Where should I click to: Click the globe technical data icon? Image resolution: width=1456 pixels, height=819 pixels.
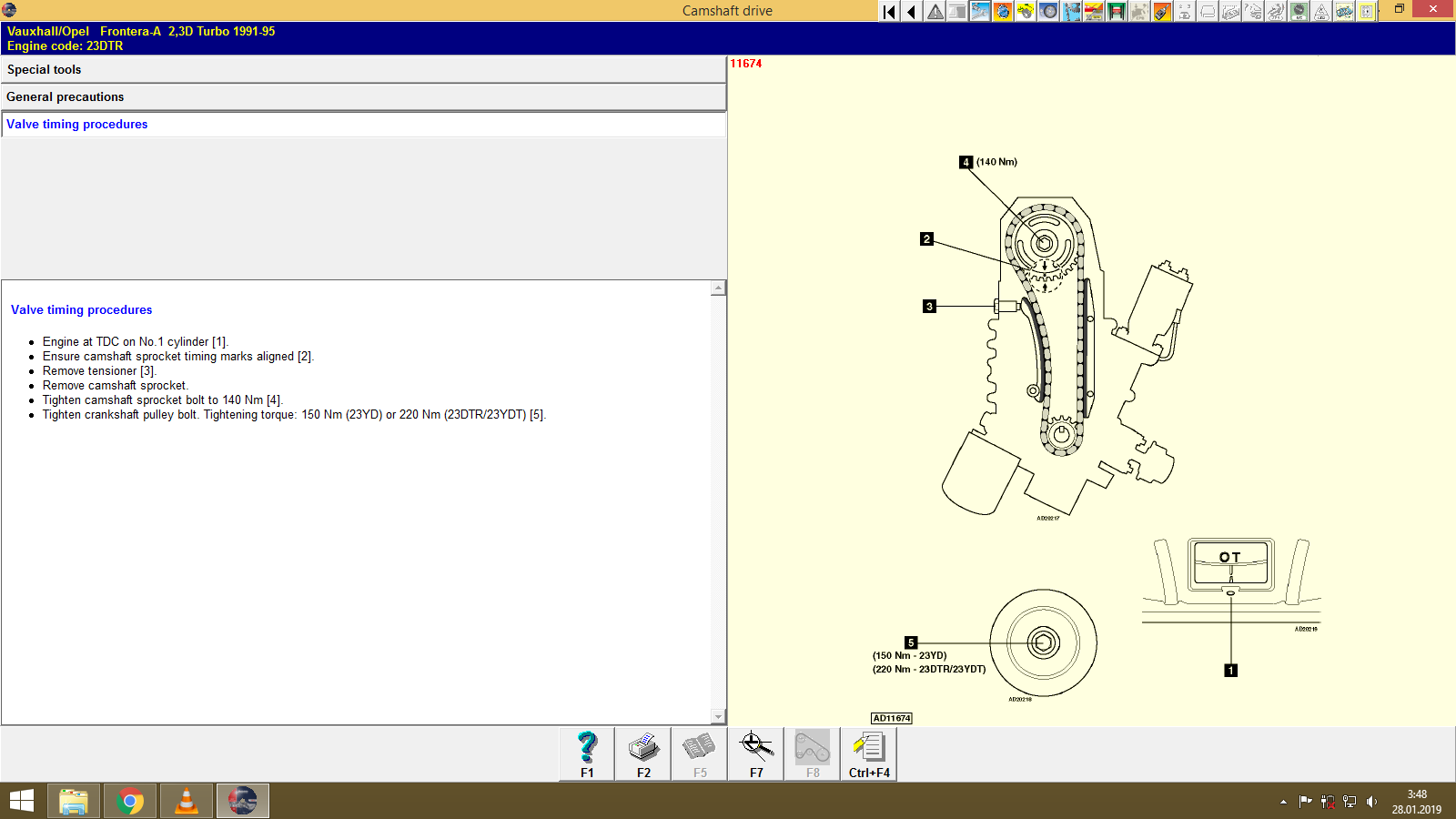[x=1002, y=11]
